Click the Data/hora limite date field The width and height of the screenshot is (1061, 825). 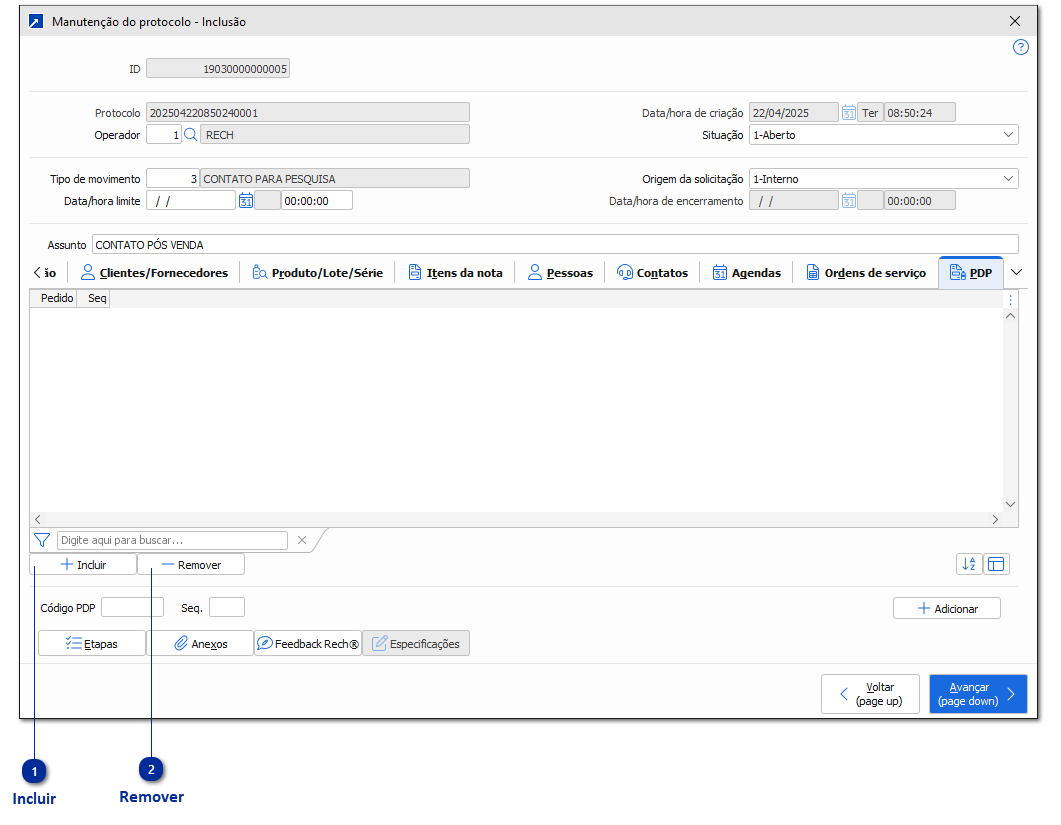tap(191, 201)
